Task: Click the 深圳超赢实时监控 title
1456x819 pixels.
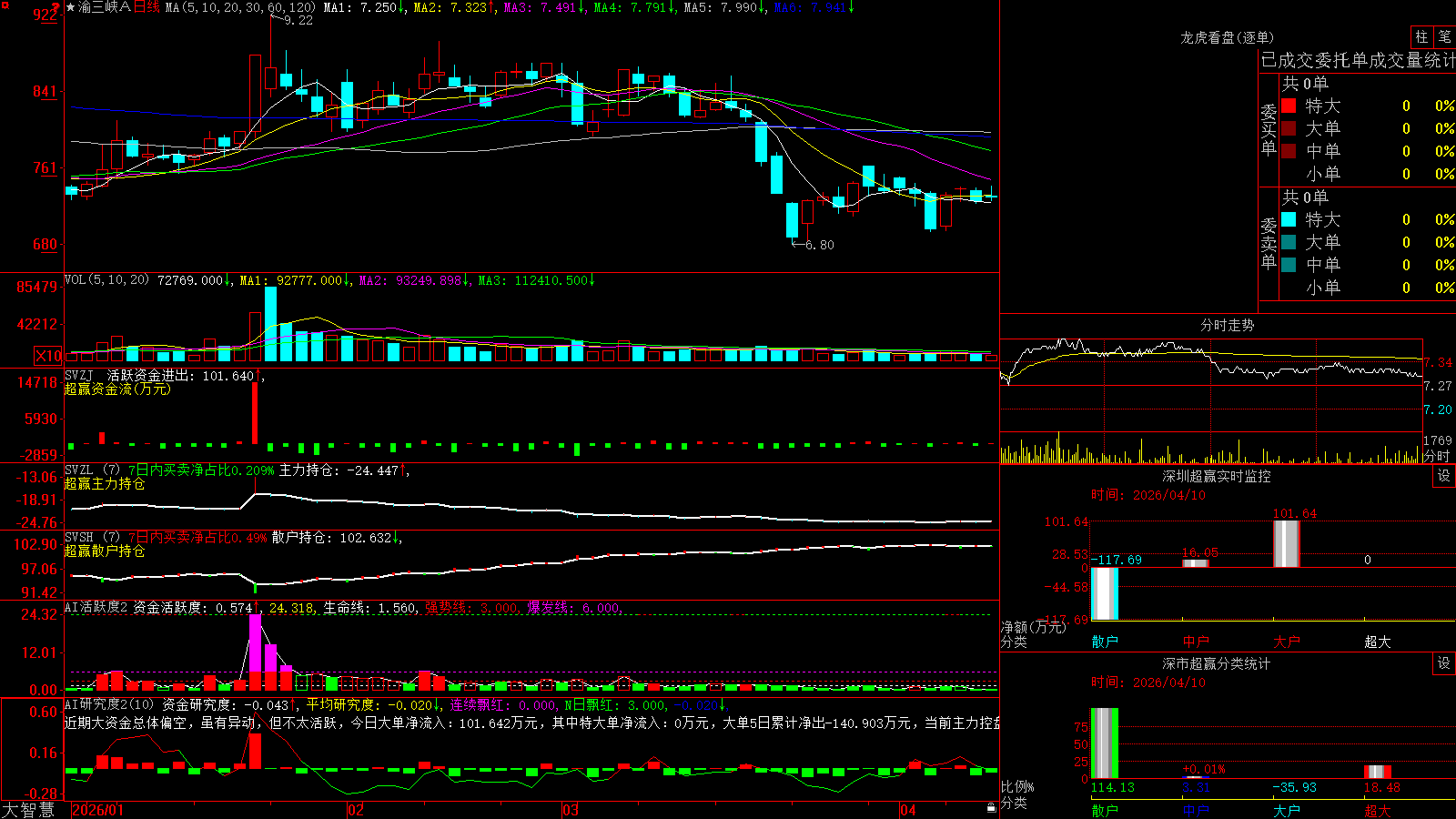Action: [x=1217, y=476]
